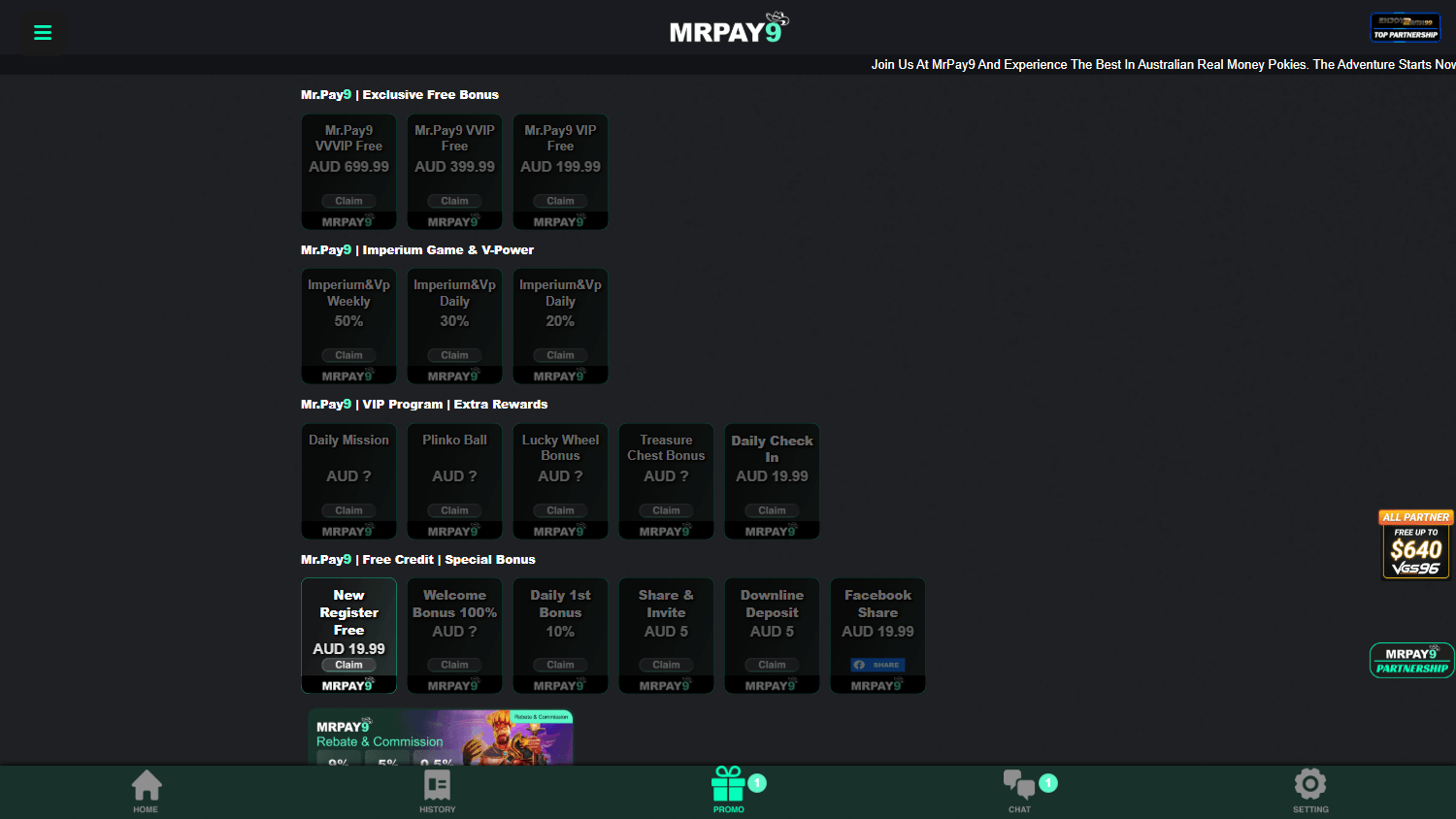The width and height of the screenshot is (1456, 819).
Task: Open Chat in bottom bar
Action: click(1019, 791)
